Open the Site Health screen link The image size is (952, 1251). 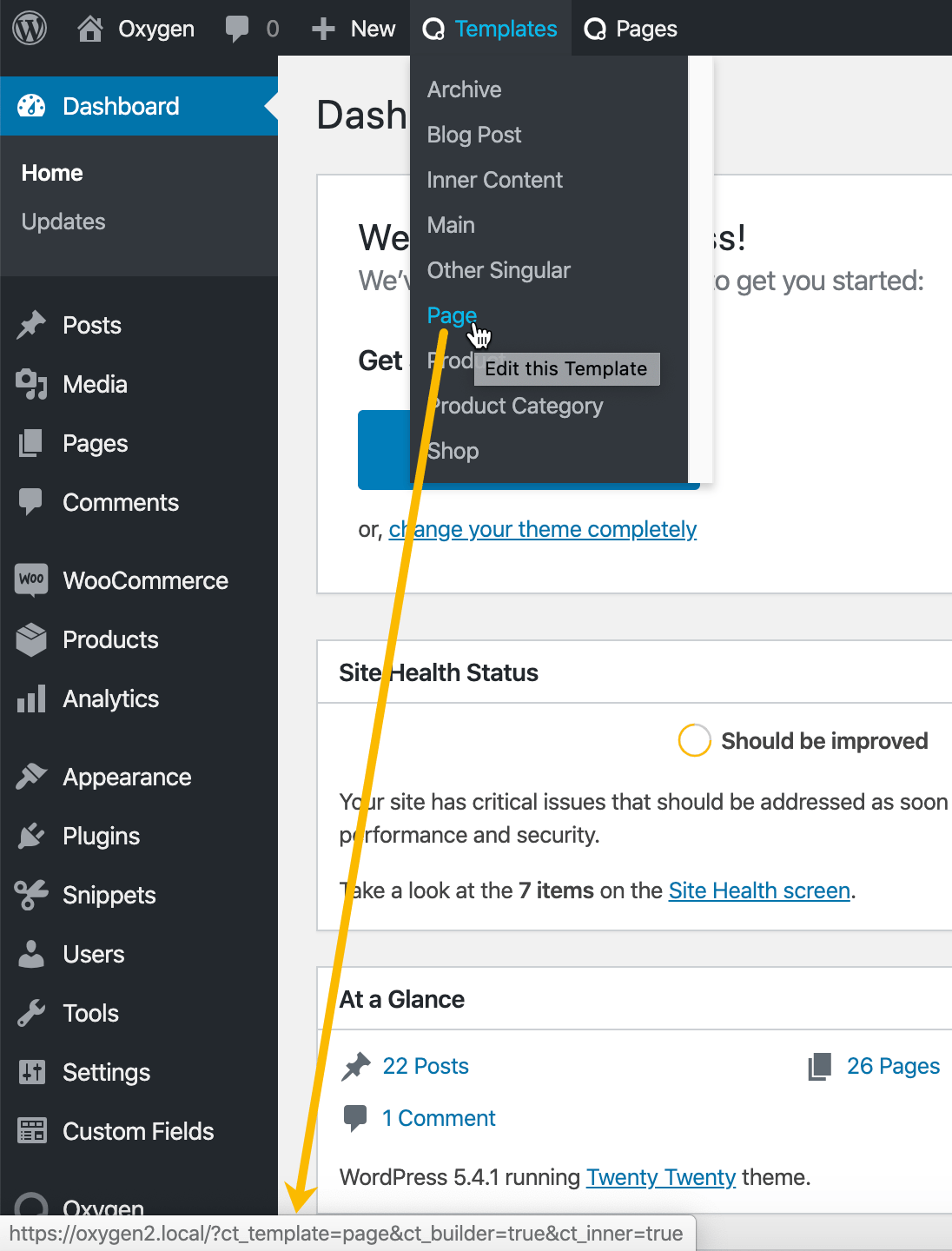click(x=759, y=890)
